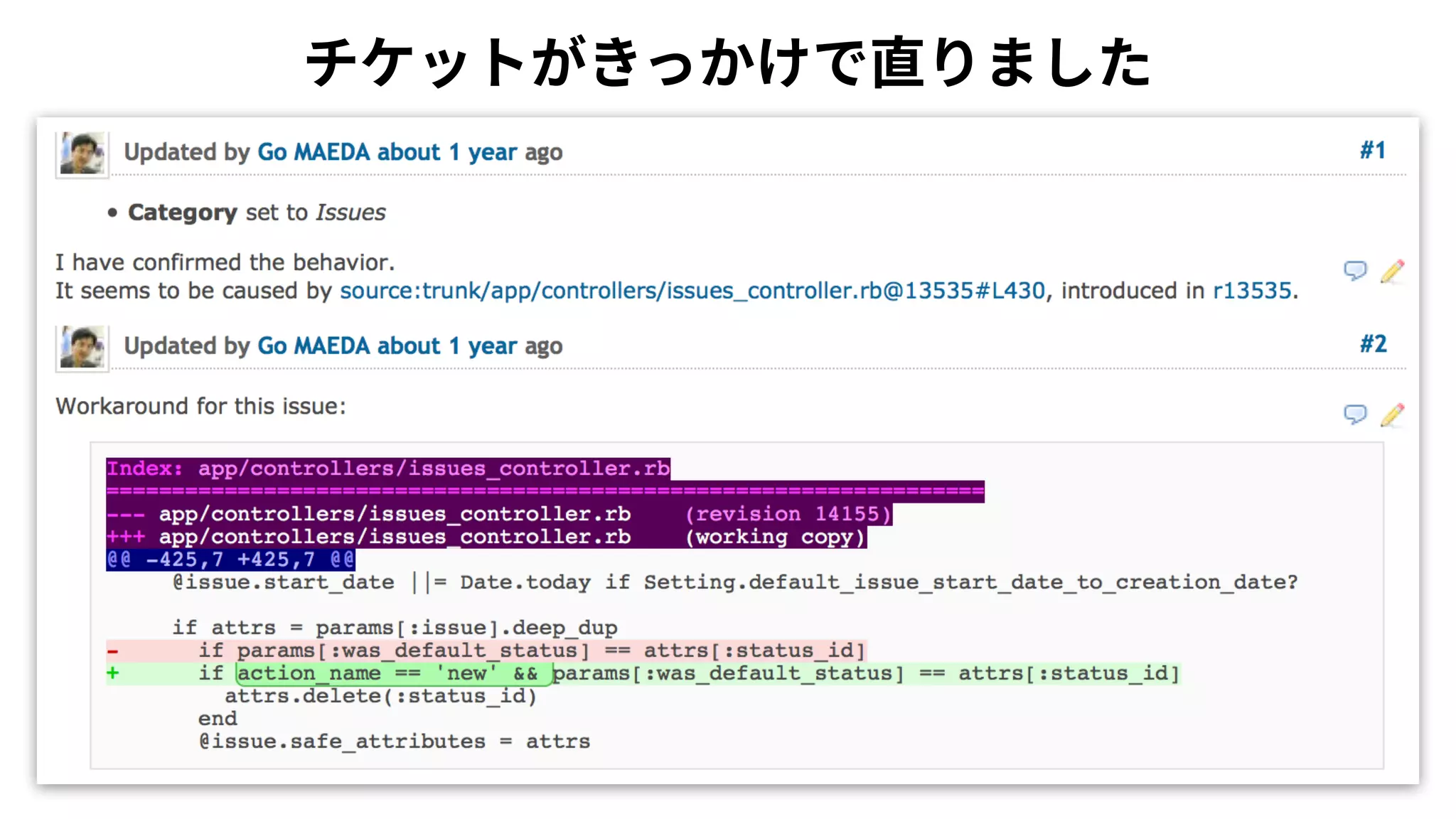Click the '@@ -425,7 +425,7 @@' hunk header
Screen dimensions: 1456x819
click(230, 560)
